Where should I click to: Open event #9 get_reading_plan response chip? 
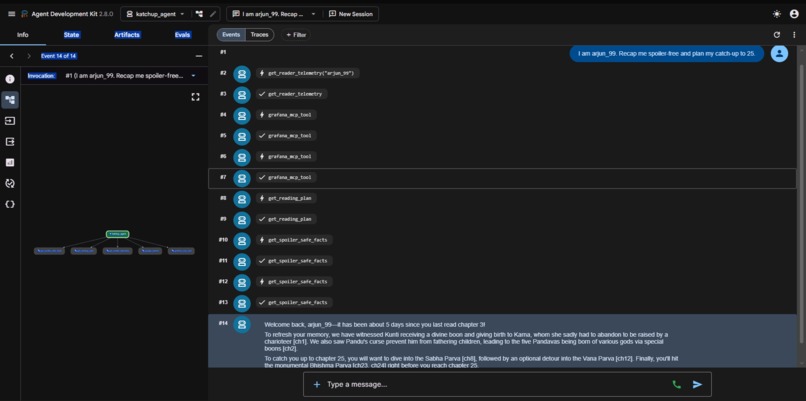[286, 219]
